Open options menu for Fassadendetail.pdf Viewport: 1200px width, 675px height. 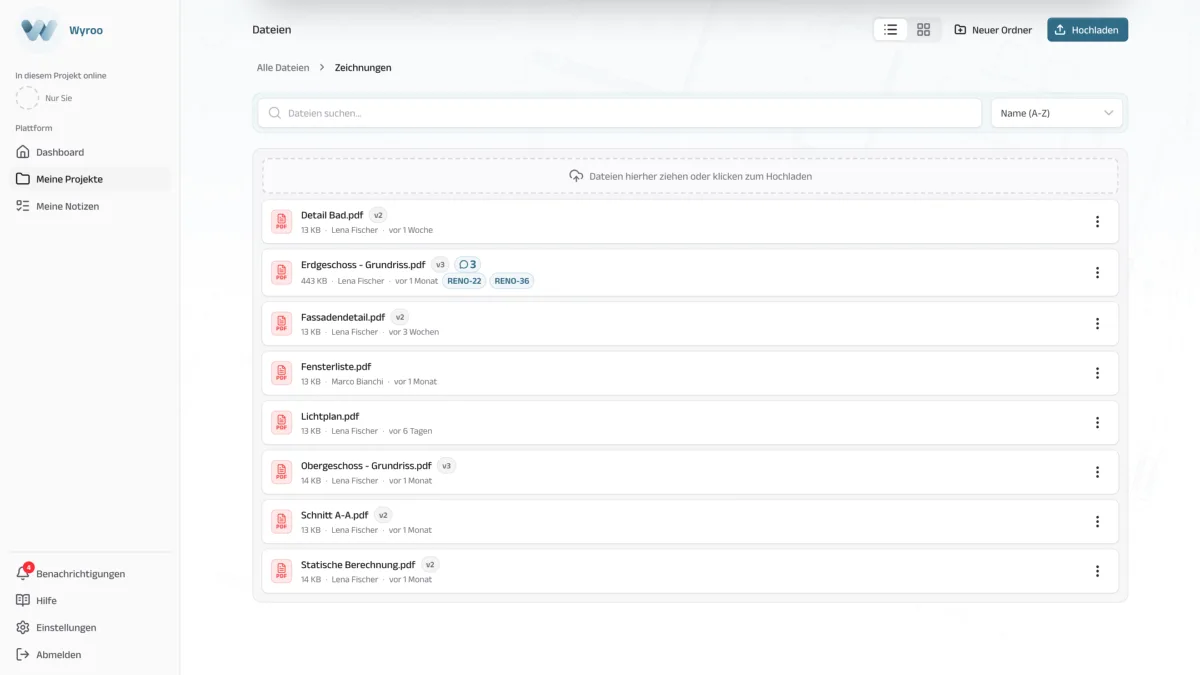click(x=1097, y=324)
